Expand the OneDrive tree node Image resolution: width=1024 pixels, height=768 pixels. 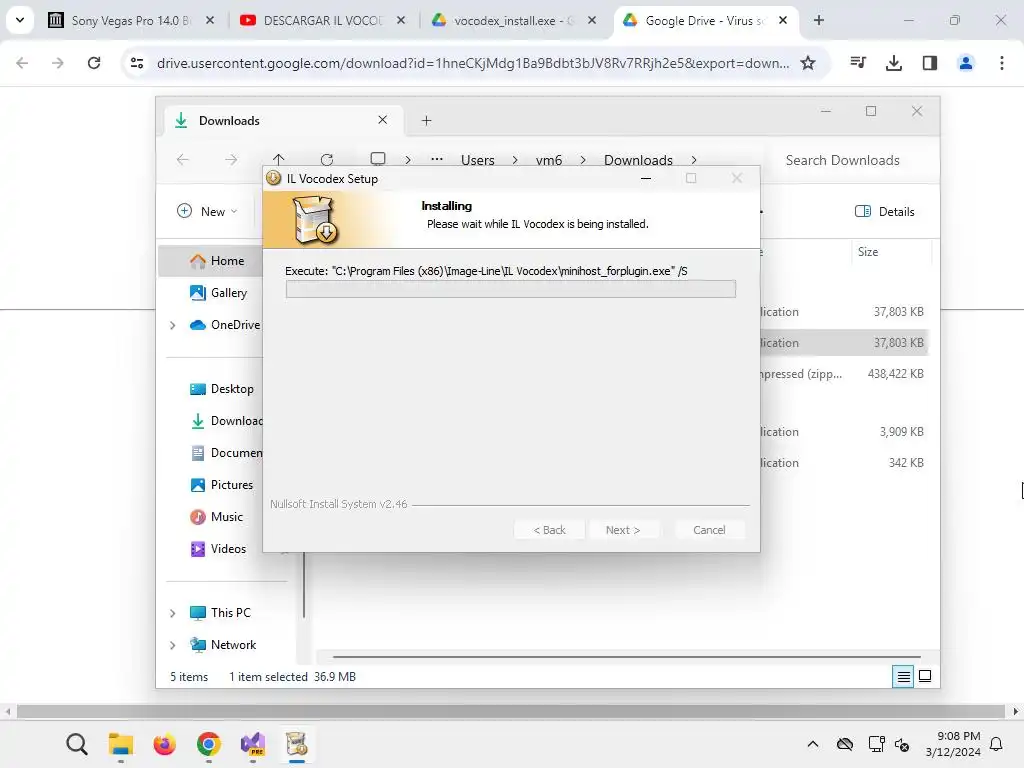tap(172, 325)
